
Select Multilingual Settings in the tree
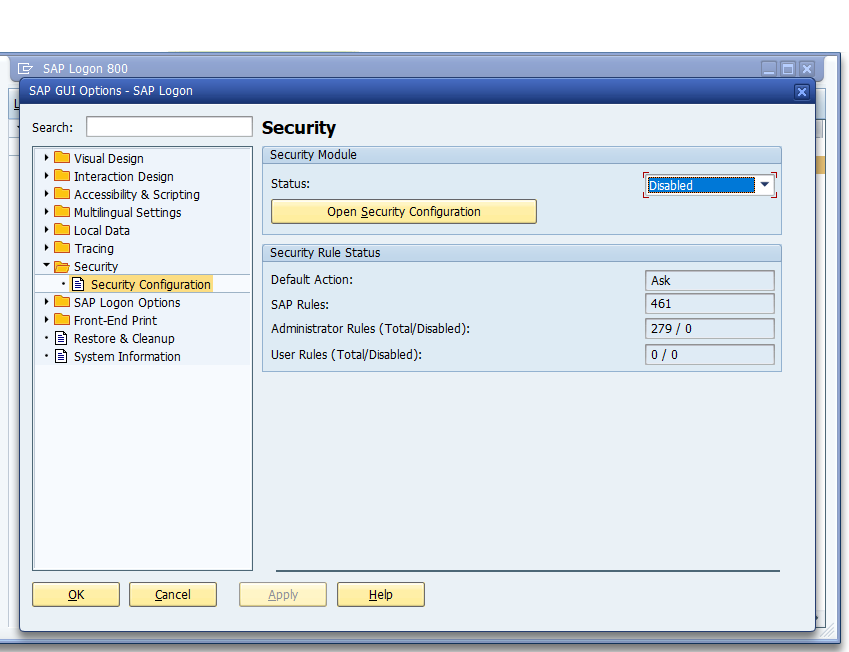tap(127, 212)
